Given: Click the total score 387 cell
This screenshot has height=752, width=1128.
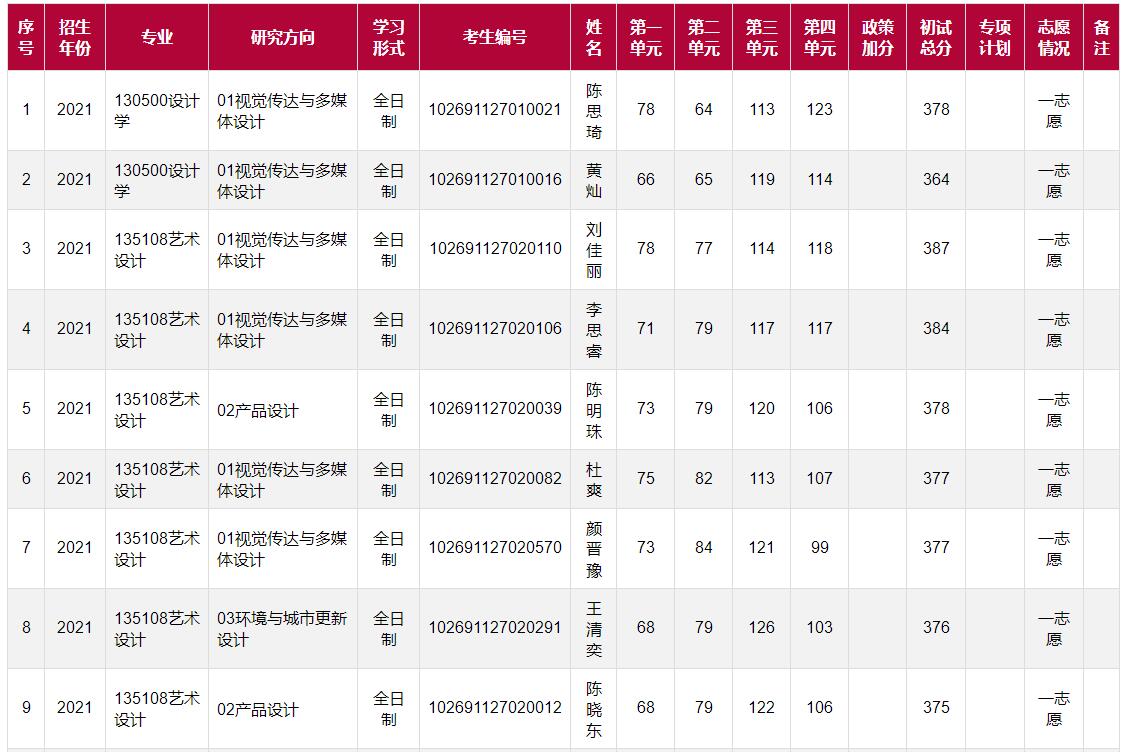Looking at the screenshot, I should tap(936, 249).
